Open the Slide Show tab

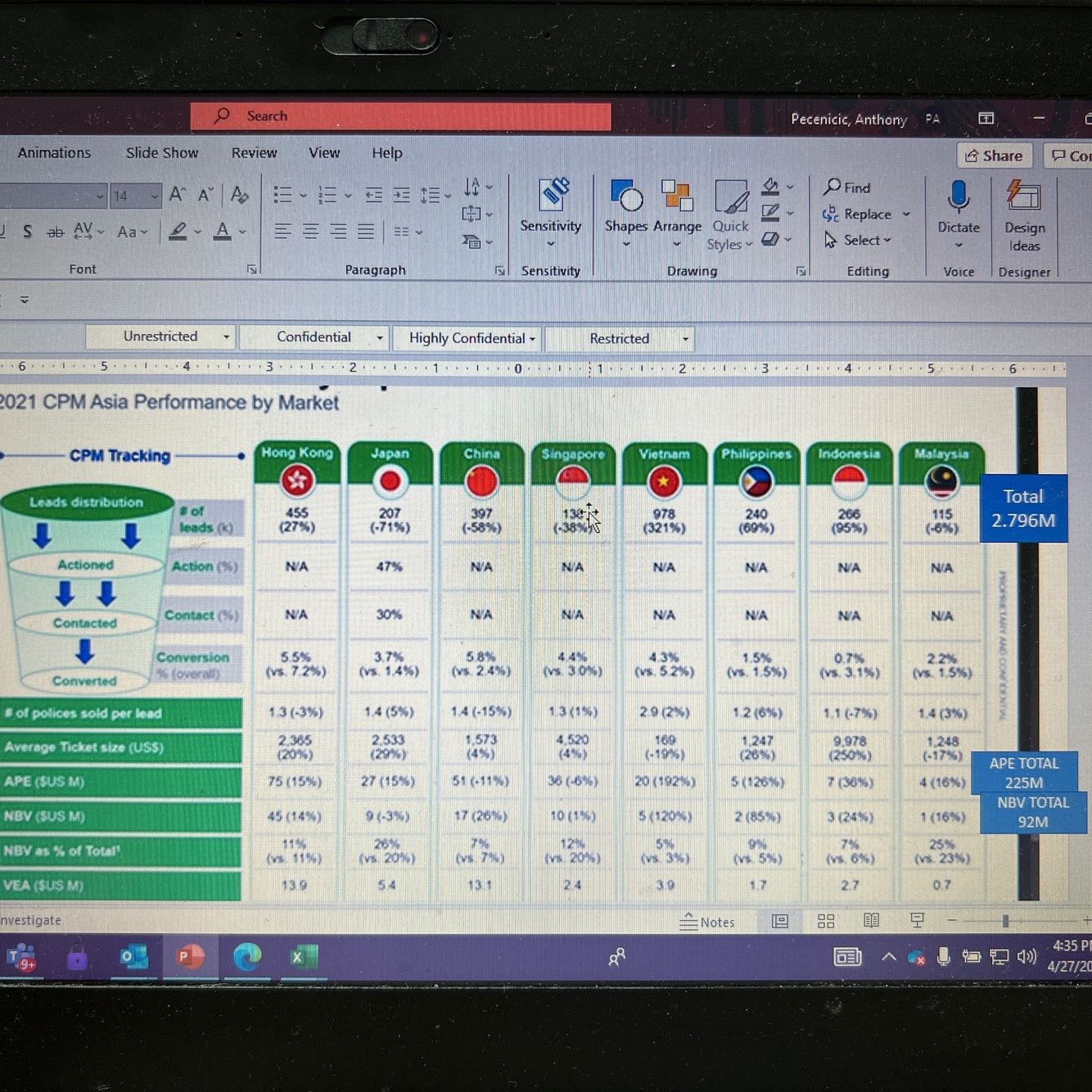162,153
